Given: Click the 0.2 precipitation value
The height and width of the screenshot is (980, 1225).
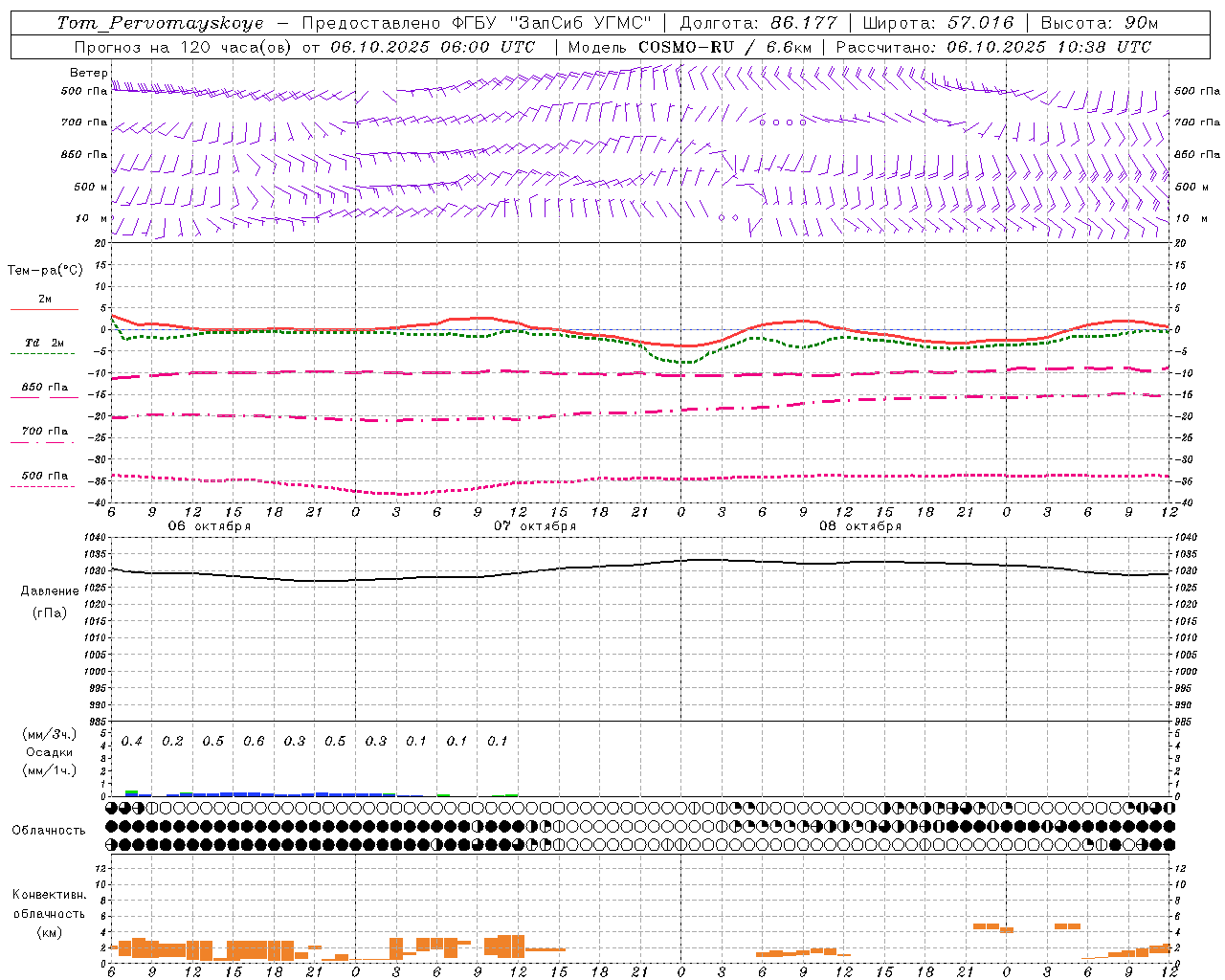Looking at the screenshot, I should [172, 742].
